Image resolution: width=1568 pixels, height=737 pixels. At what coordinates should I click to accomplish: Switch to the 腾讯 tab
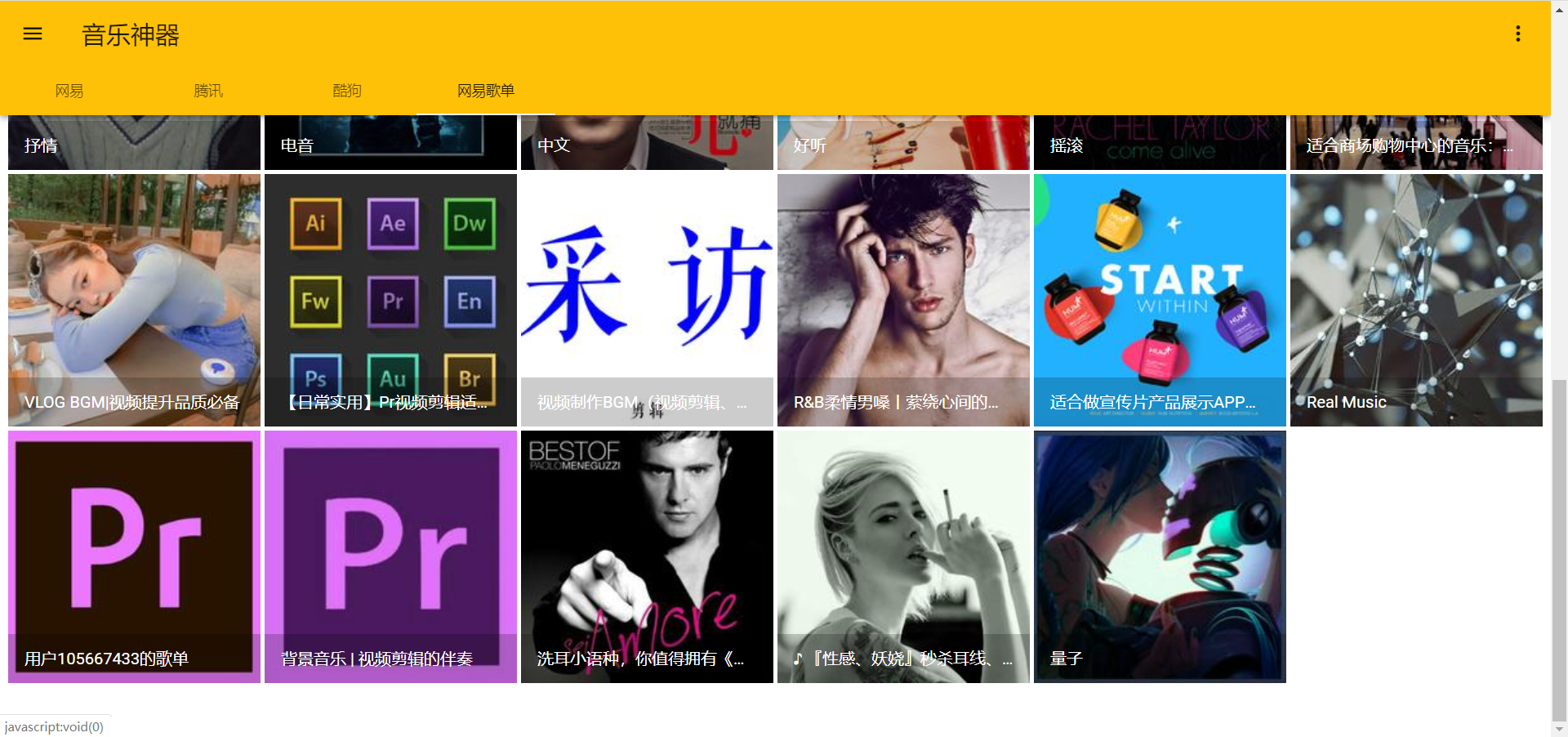point(208,91)
